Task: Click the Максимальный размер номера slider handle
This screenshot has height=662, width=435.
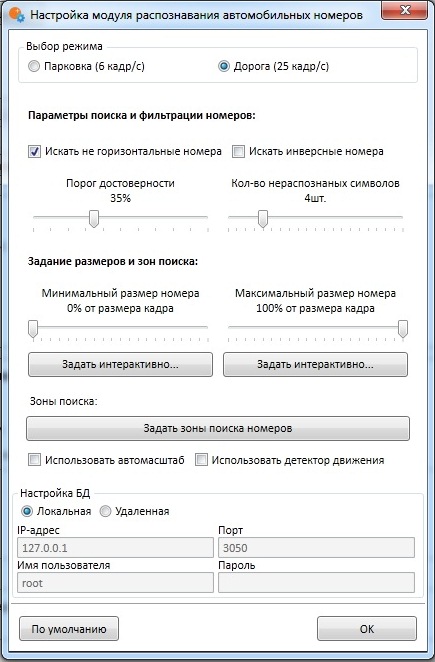Action: pos(403,329)
